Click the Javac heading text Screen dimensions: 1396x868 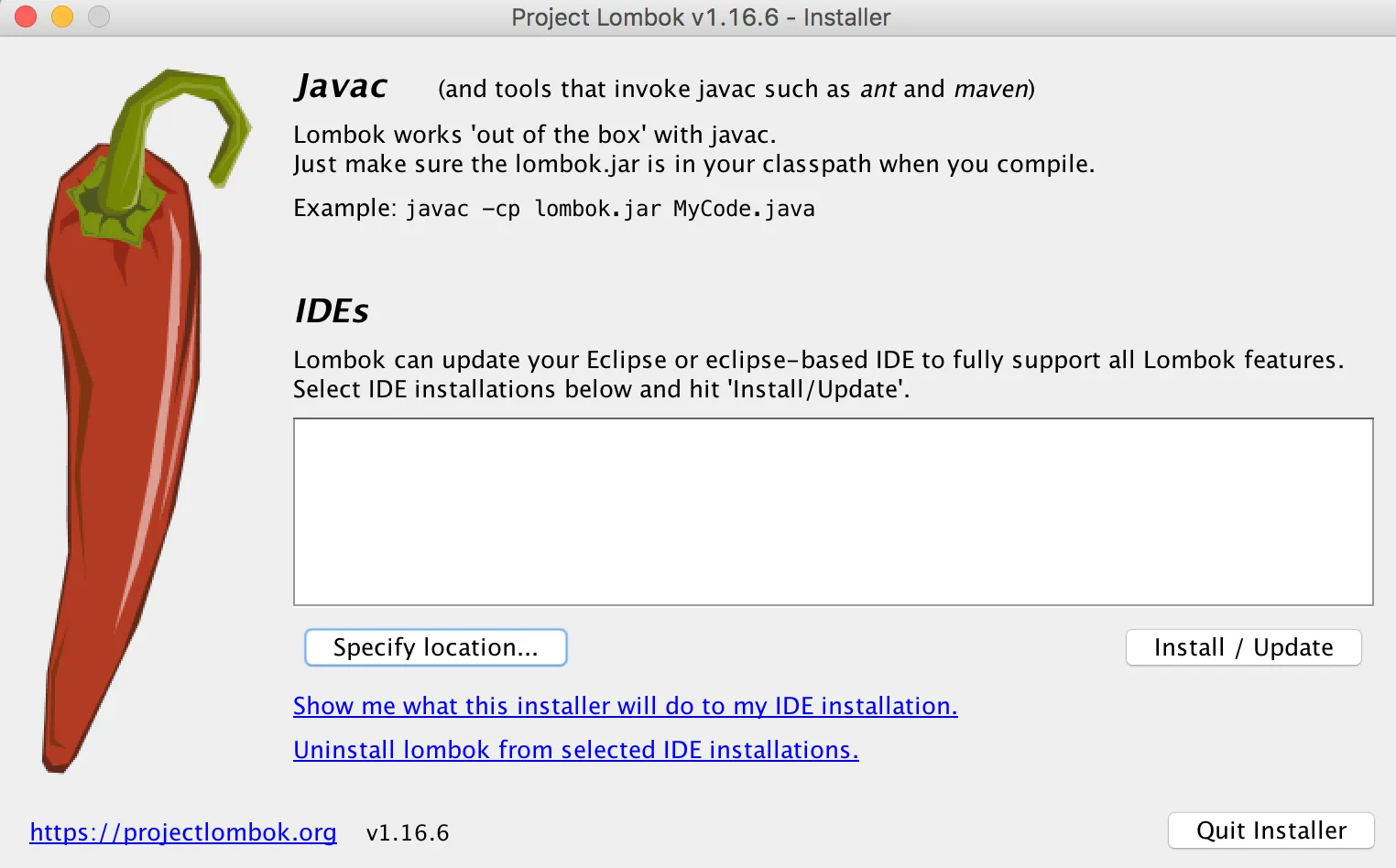click(342, 86)
